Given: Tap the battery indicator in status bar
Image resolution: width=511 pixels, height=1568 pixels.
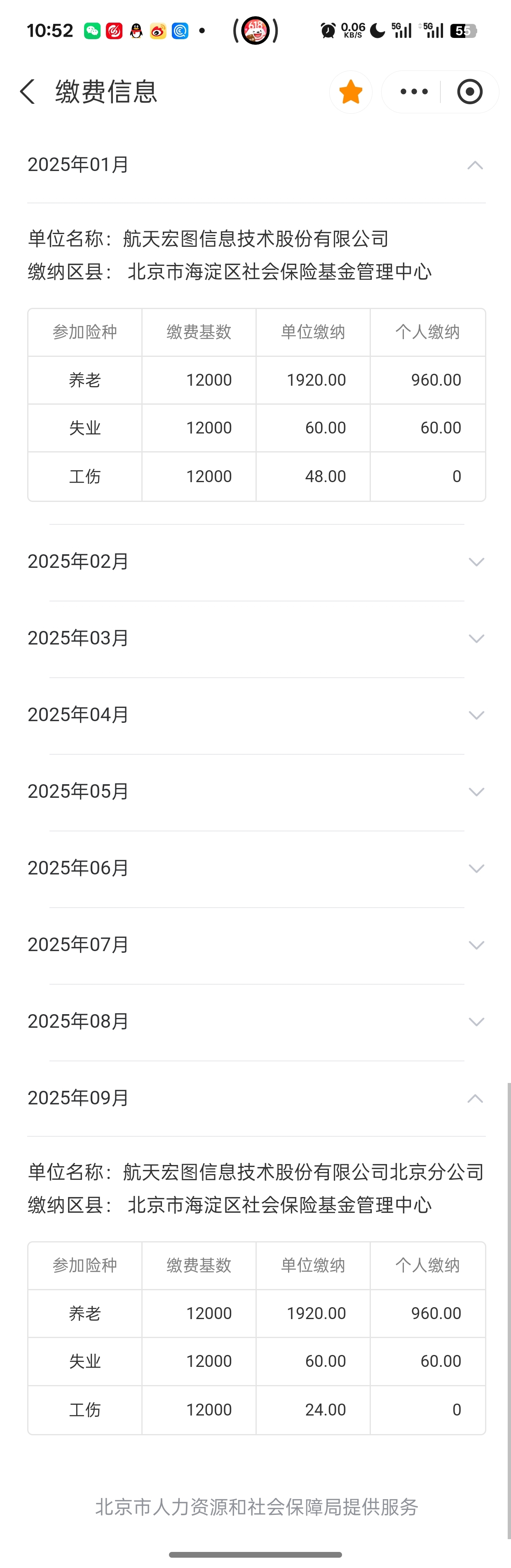Looking at the screenshot, I should 463,30.
